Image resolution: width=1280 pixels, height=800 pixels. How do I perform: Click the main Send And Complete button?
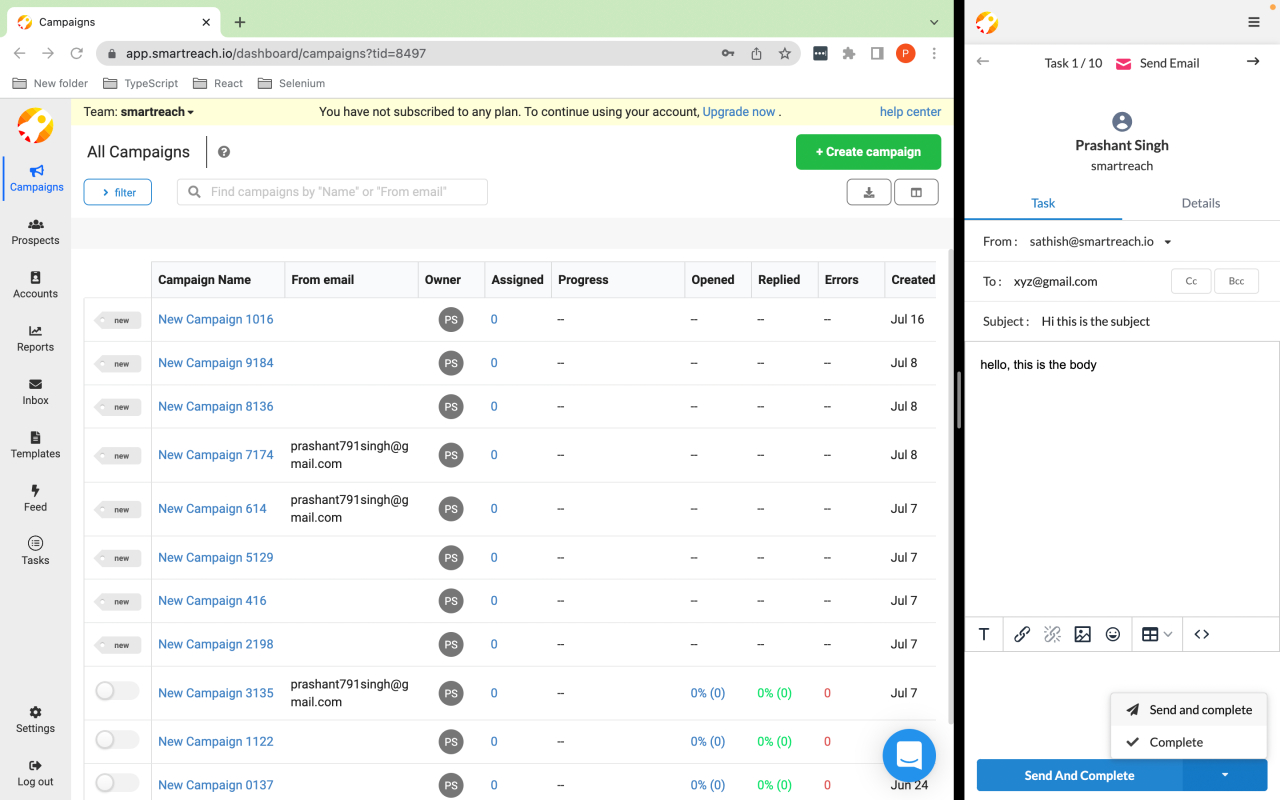pos(1079,775)
